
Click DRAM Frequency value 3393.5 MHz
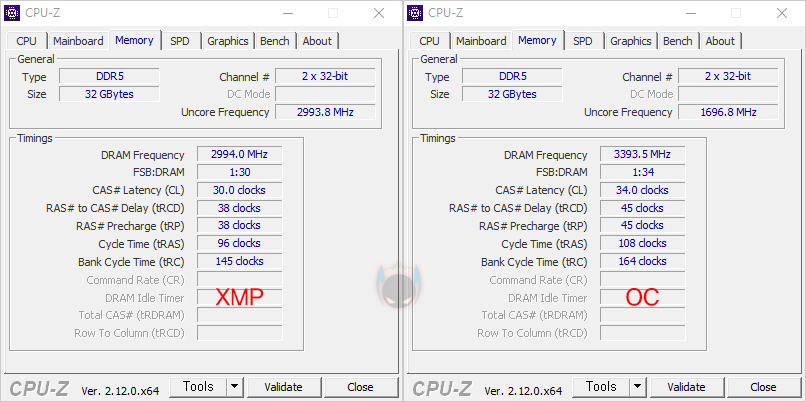coord(643,154)
